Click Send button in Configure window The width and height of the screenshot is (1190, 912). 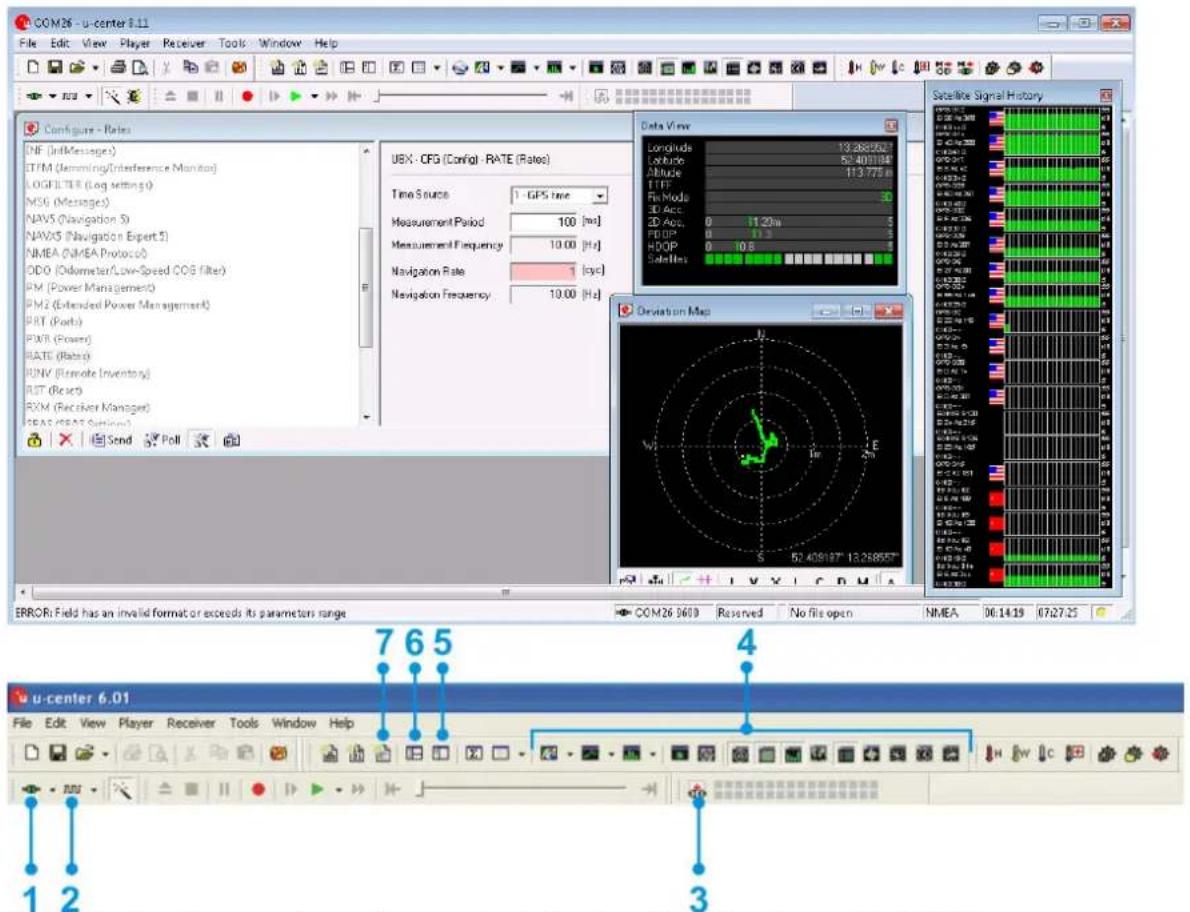[x=112, y=440]
